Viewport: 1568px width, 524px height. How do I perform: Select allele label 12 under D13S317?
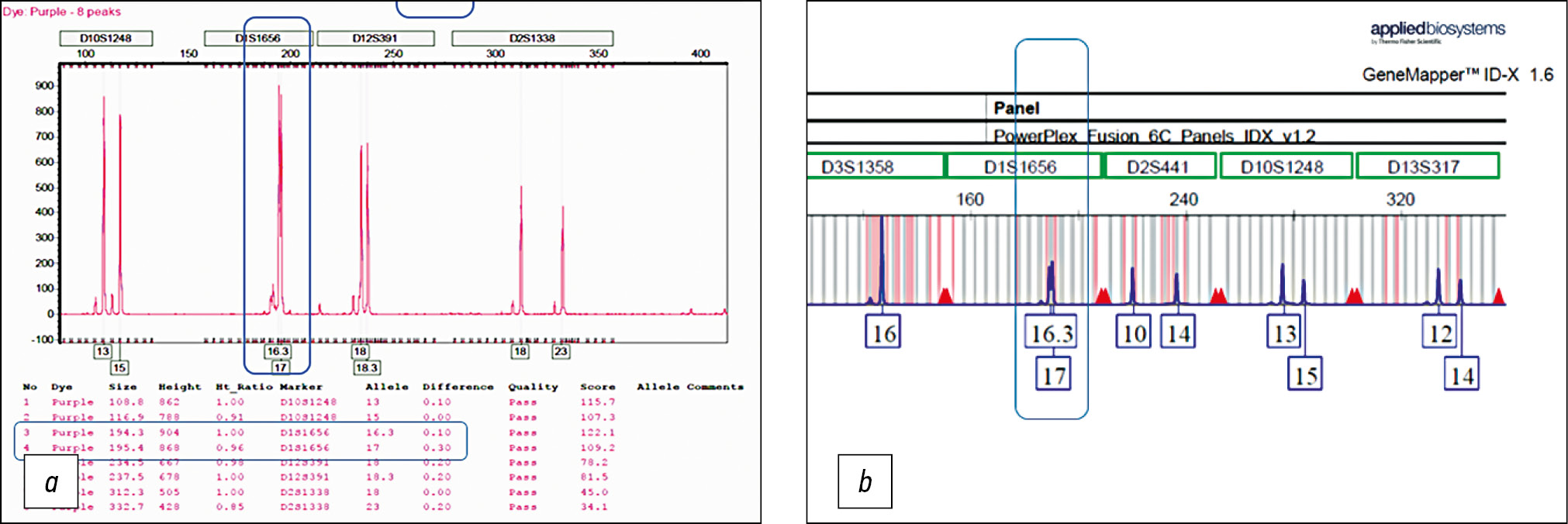(x=1439, y=333)
